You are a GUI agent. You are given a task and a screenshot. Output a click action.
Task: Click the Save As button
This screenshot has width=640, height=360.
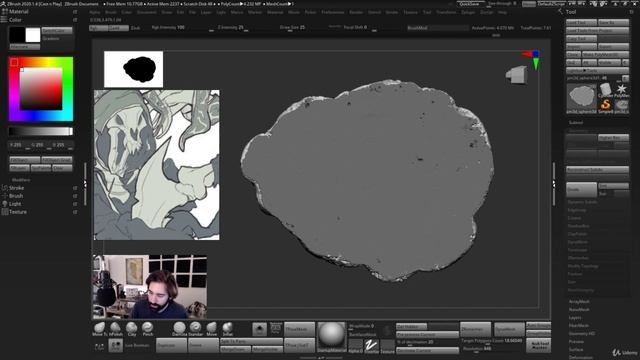613,22
